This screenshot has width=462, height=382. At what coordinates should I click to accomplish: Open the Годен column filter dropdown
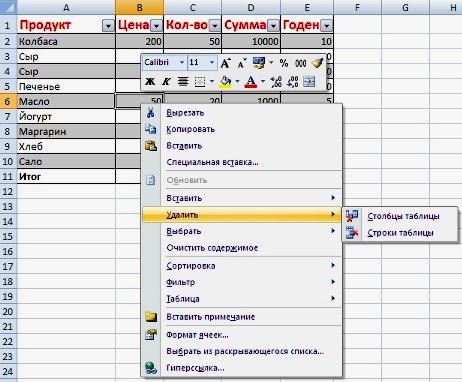pyautogui.click(x=327, y=25)
